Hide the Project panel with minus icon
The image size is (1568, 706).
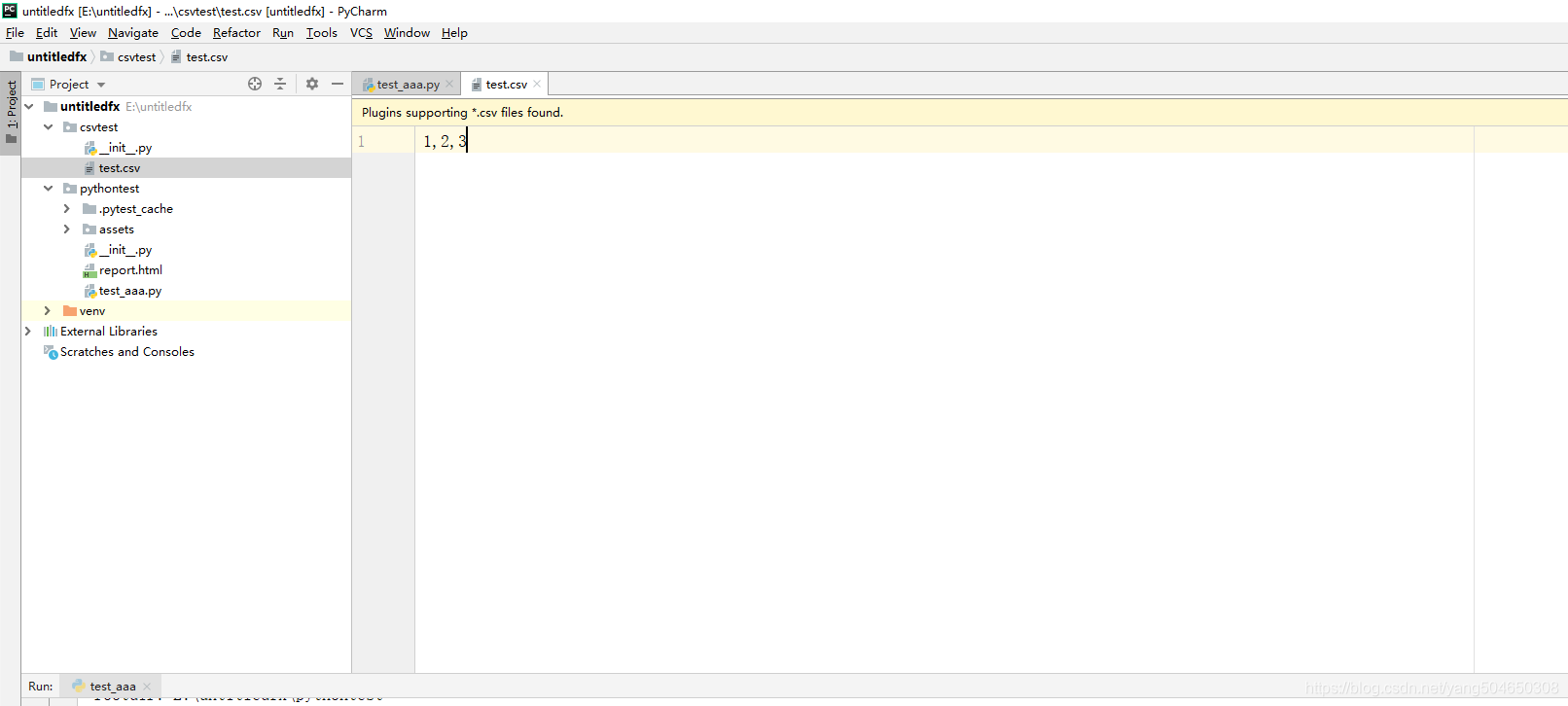point(338,84)
